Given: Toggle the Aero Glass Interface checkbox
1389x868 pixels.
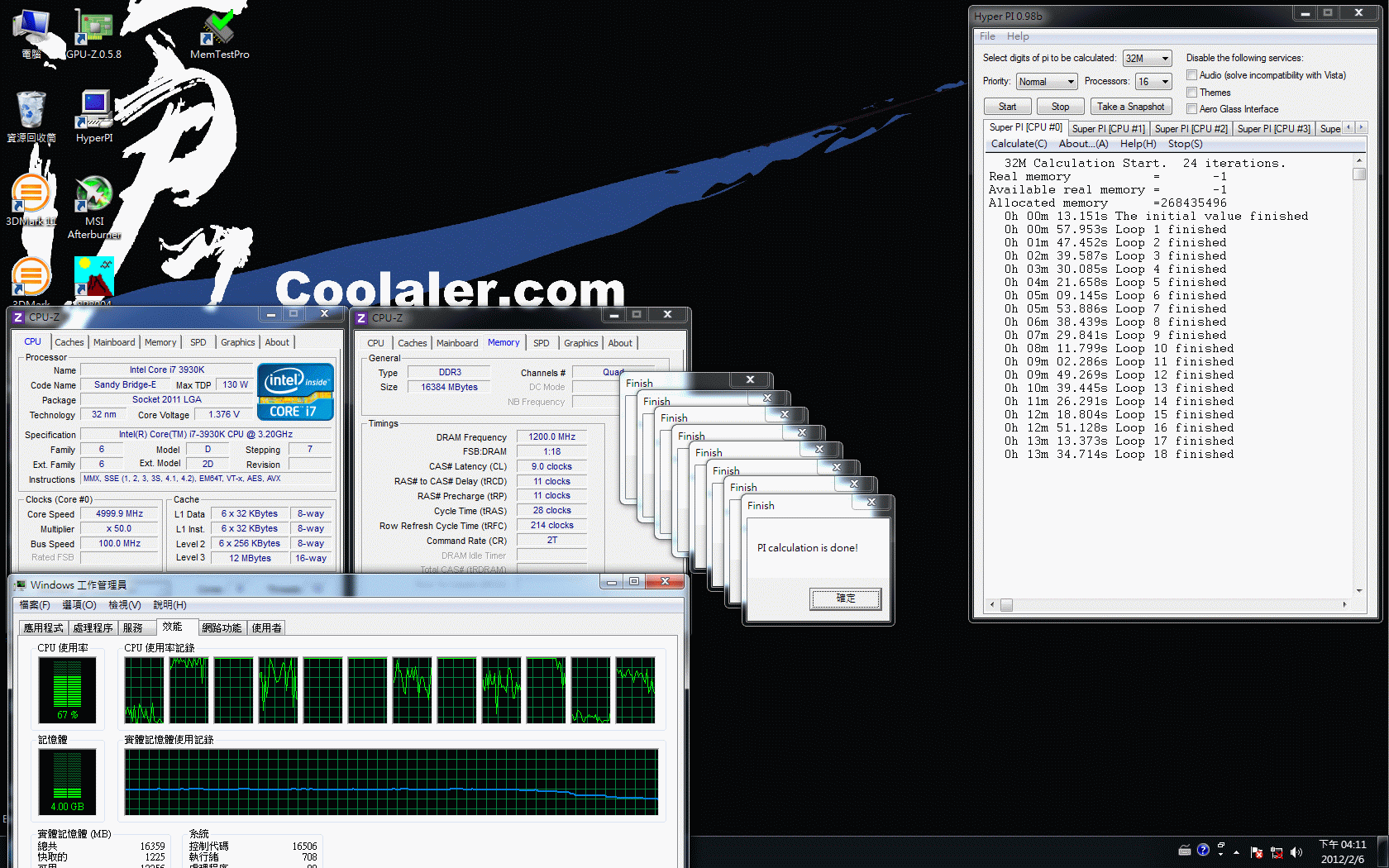Looking at the screenshot, I should (x=1191, y=109).
